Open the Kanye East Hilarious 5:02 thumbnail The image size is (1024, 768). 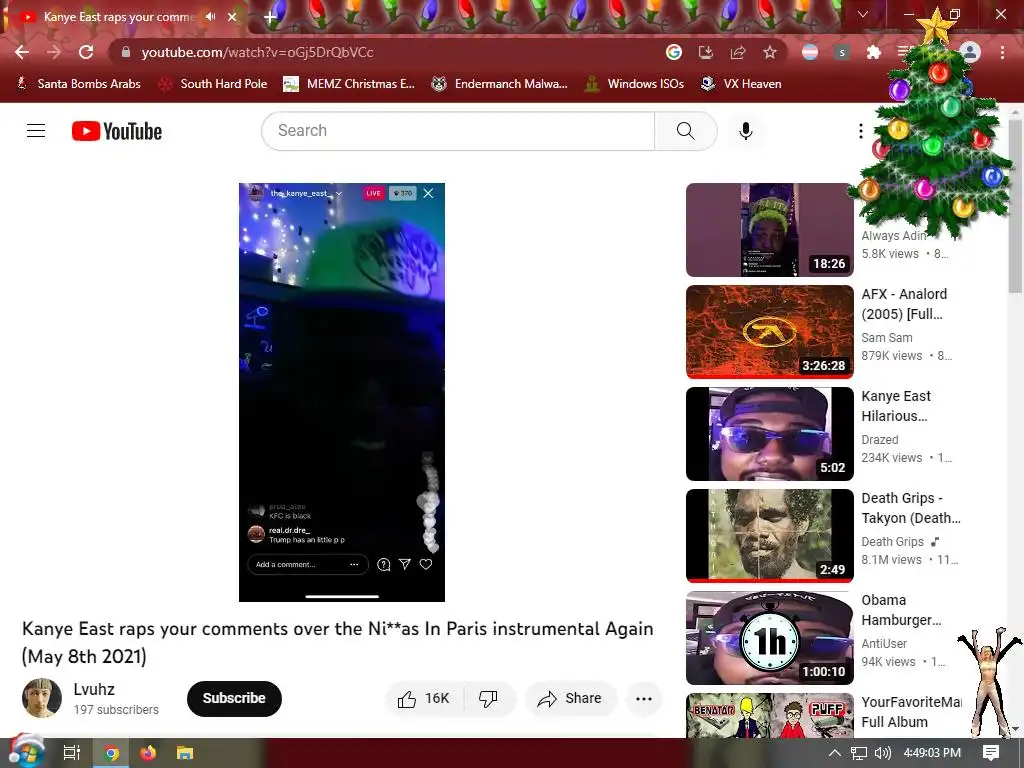point(769,434)
